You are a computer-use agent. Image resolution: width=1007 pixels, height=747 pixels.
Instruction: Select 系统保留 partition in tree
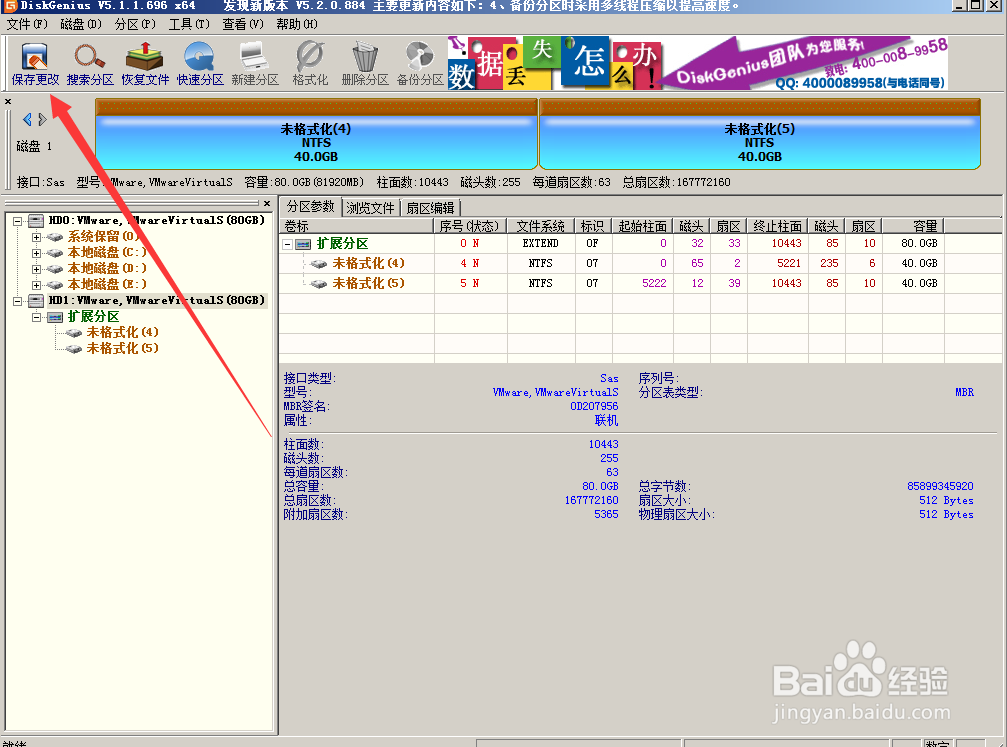click(103, 236)
